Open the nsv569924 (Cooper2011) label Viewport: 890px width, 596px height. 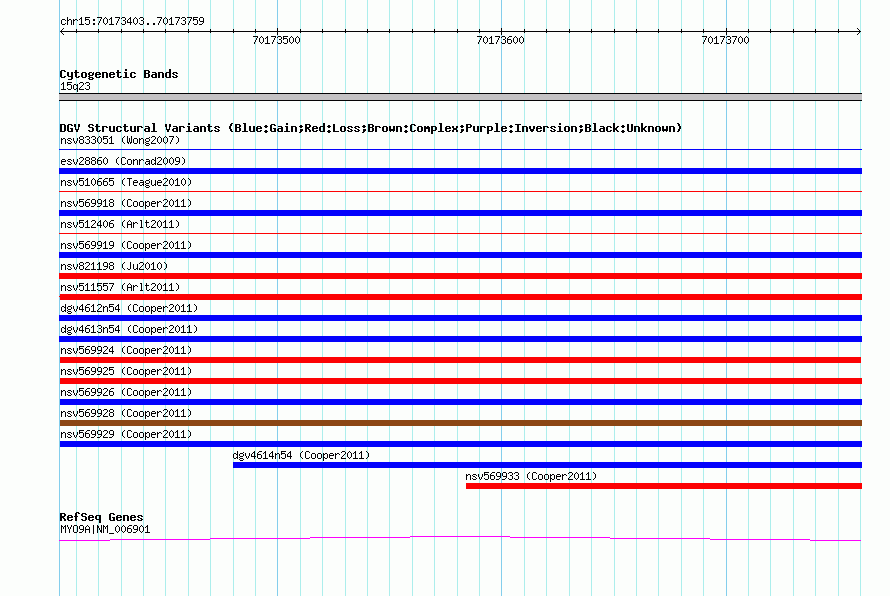click(126, 350)
